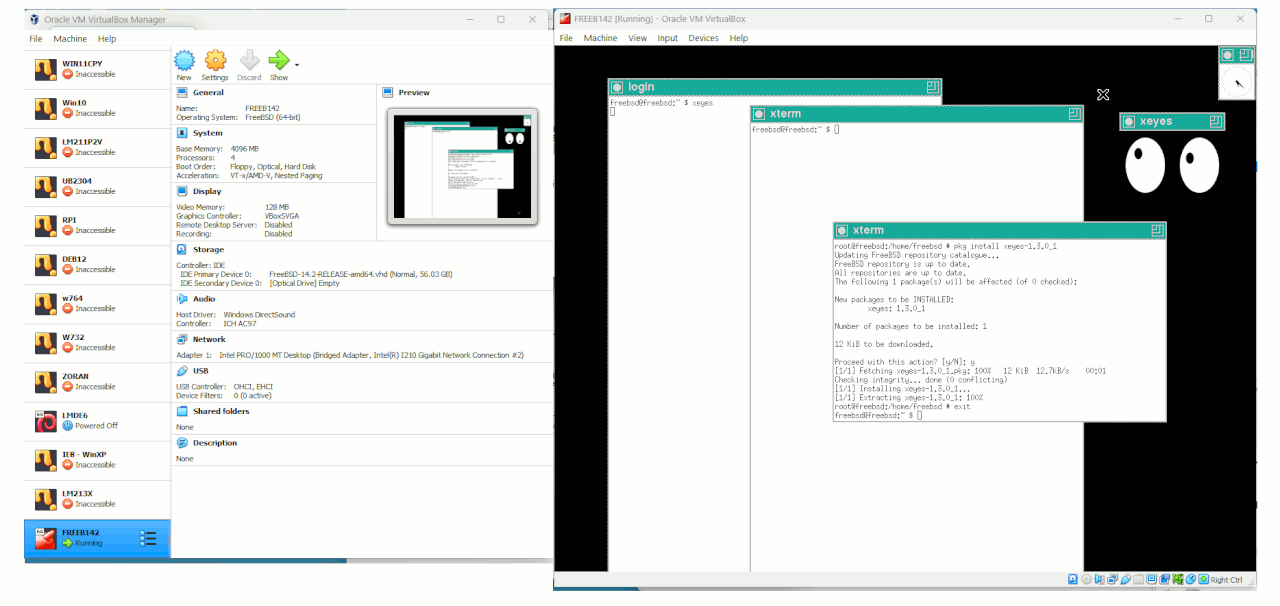Open Machine menu in VirtualBox Manager

coord(70,39)
